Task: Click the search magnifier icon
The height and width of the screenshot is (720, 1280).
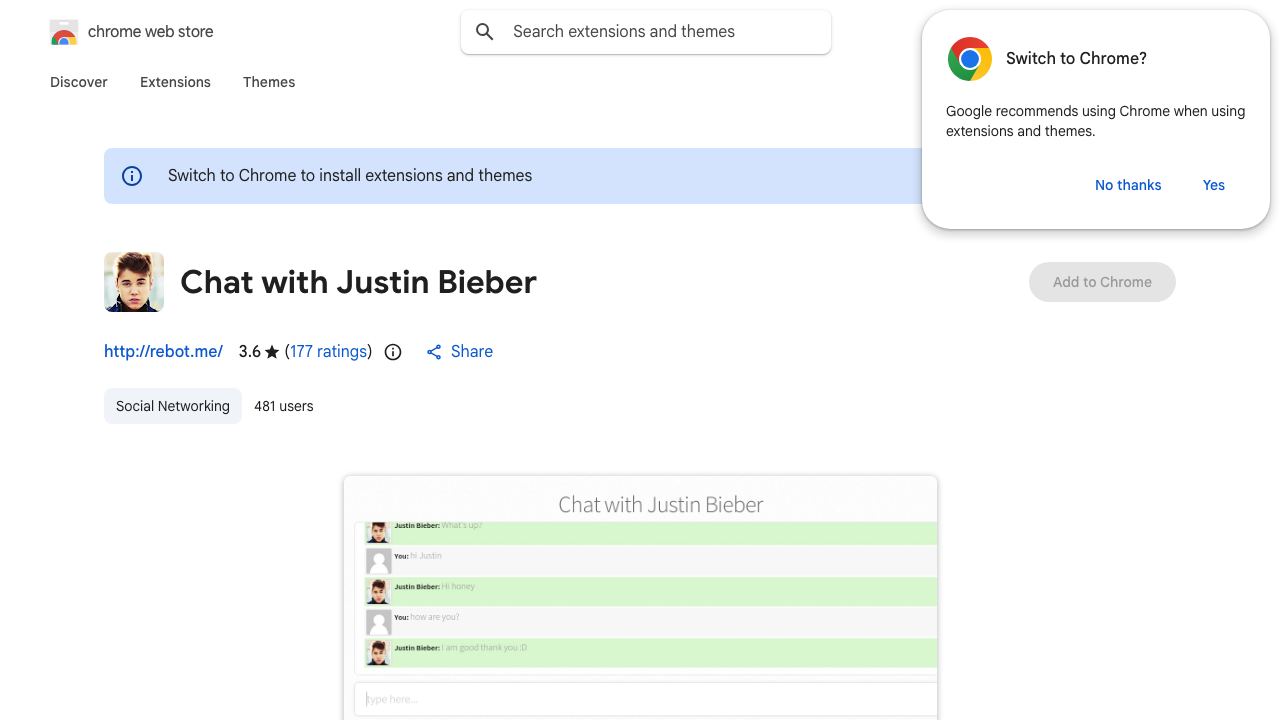Action: [x=485, y=32]
